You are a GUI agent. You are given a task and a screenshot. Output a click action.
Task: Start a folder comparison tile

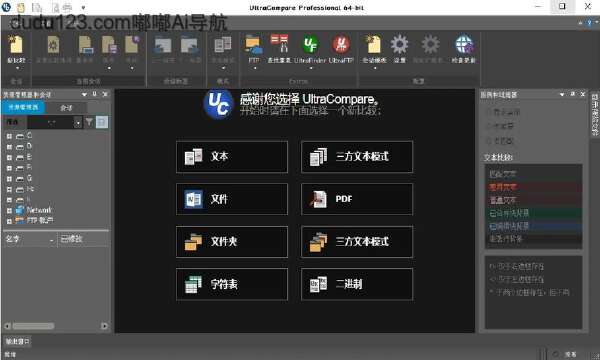pyautogui.click(x=232, y=241)
